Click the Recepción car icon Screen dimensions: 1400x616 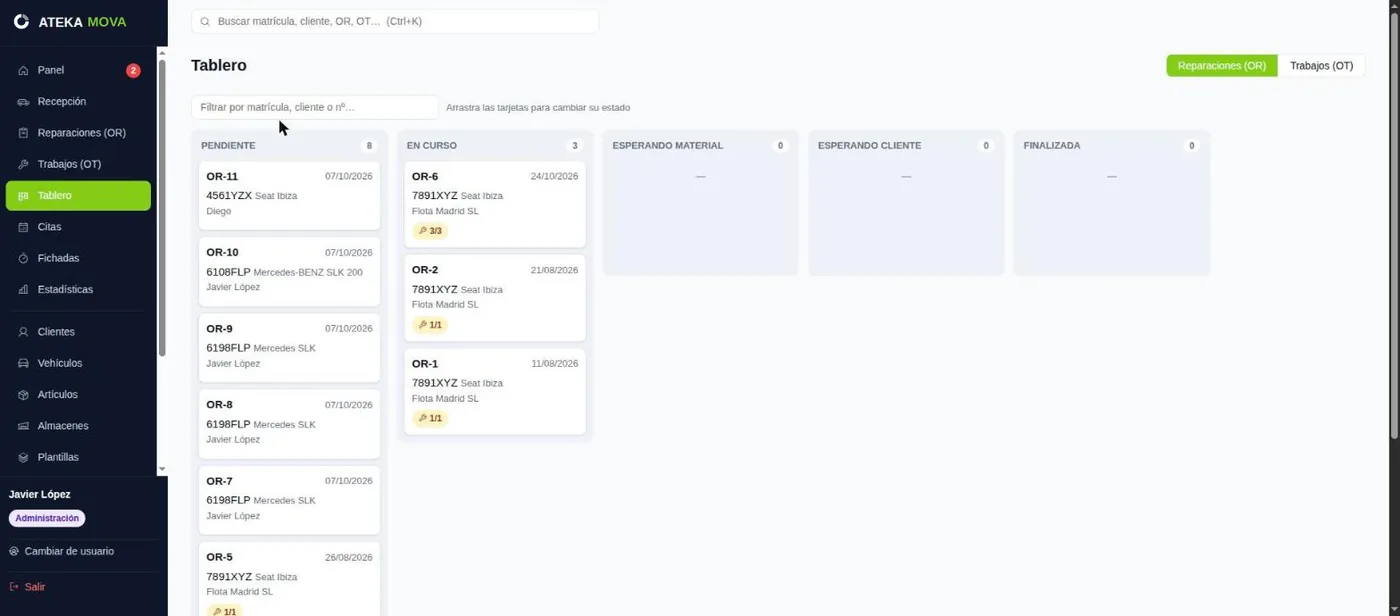[24, 102]
